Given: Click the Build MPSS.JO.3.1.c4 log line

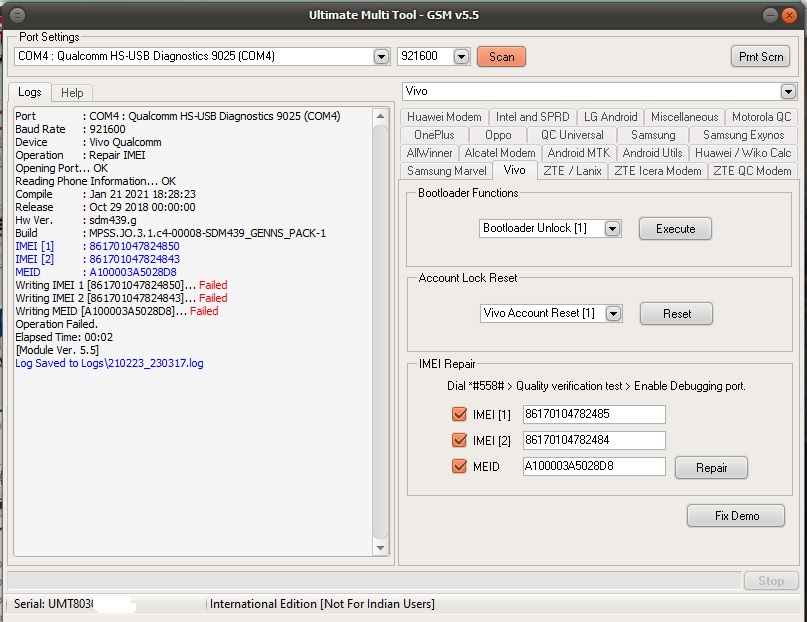Looking at the screenshot, I should tap(170, 233).
